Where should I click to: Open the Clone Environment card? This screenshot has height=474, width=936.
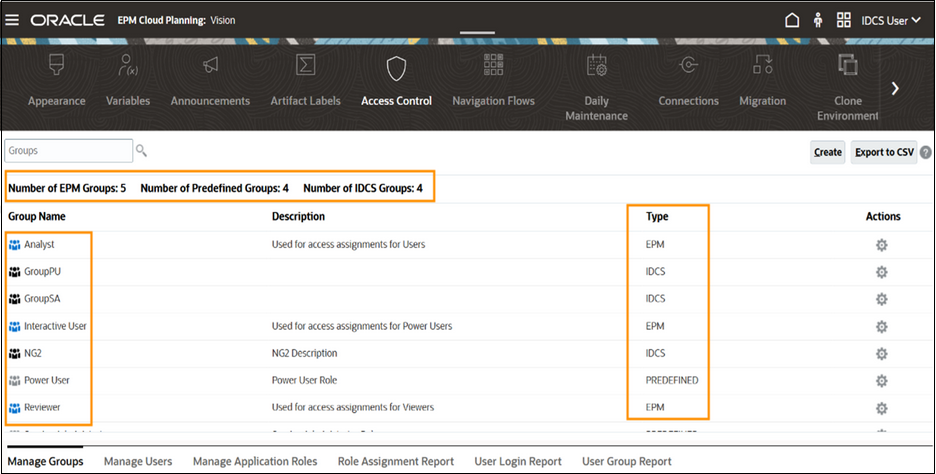[848, 88]
